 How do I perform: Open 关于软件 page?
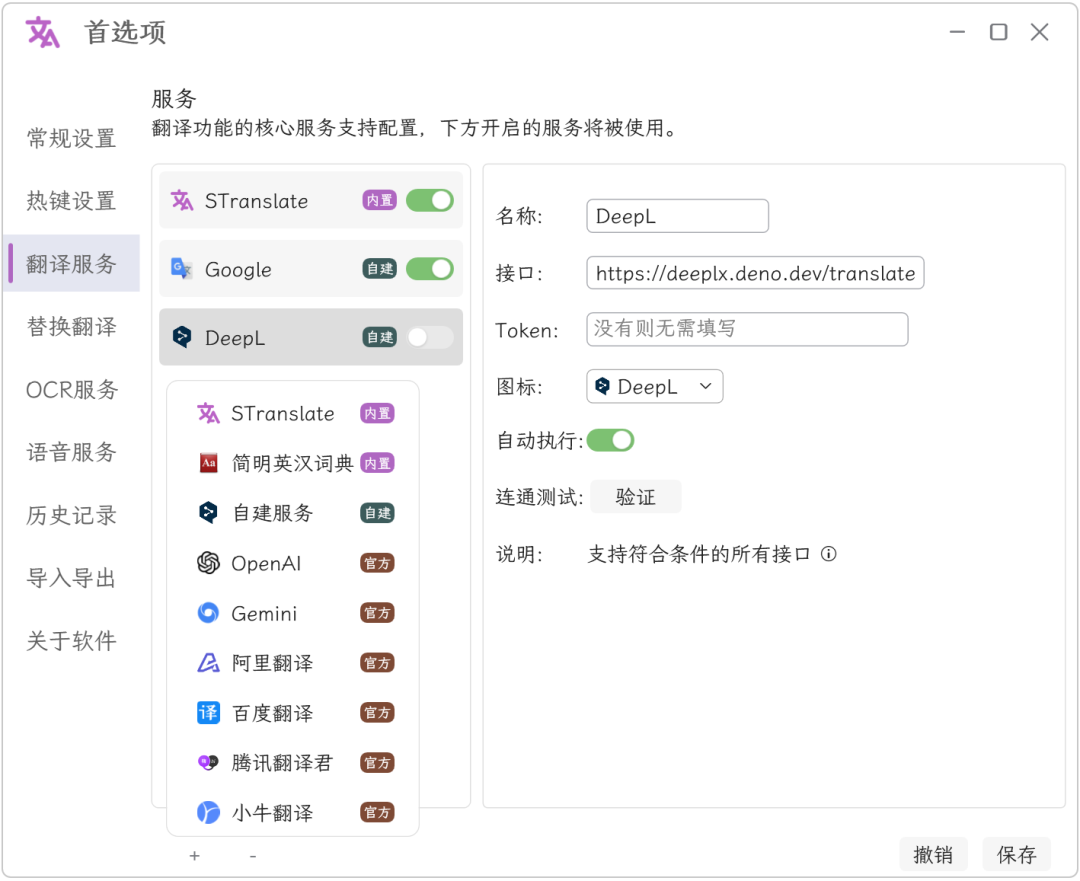[71, 641]
